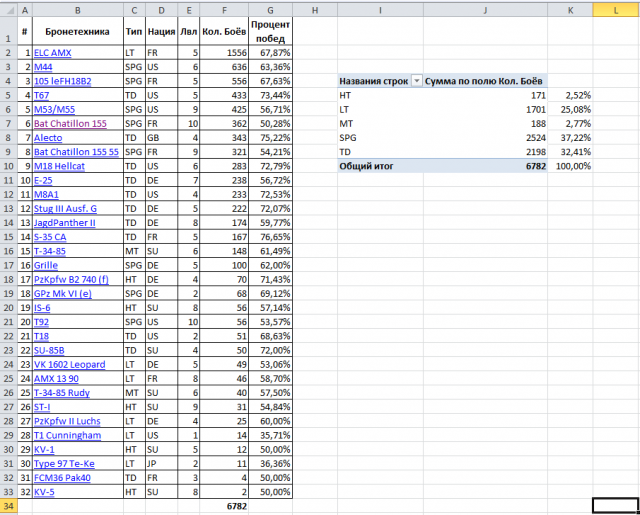Select the Процент побед header cell
Viewport: 640px width, 515px height.
[x=270, y=31]
